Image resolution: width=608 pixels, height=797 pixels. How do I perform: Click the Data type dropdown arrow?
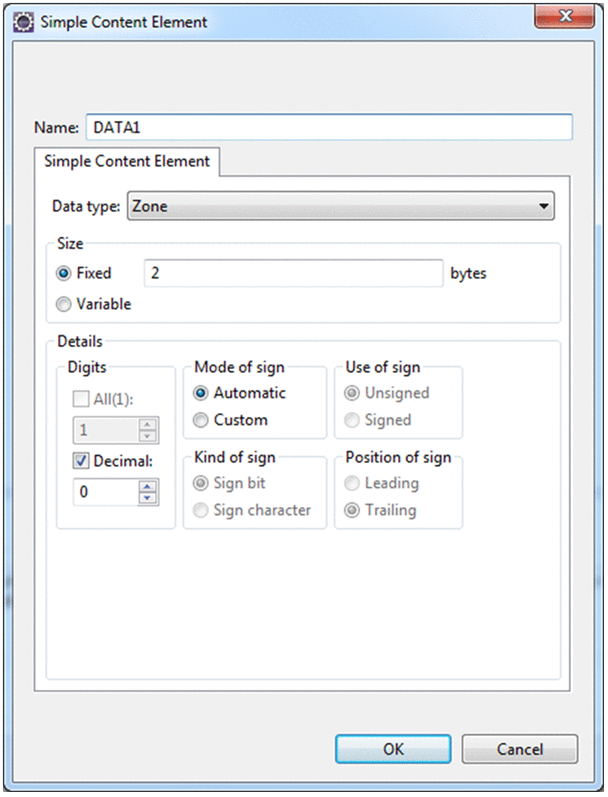(543, 207)
